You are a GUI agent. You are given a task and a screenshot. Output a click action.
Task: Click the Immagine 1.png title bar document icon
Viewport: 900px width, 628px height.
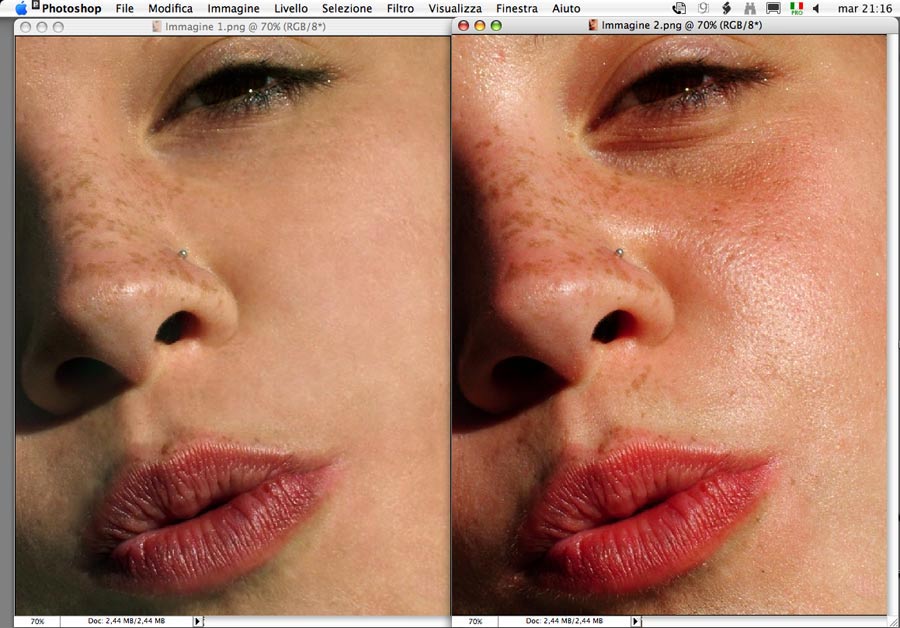pyautogui.click(x=159, y=25)
